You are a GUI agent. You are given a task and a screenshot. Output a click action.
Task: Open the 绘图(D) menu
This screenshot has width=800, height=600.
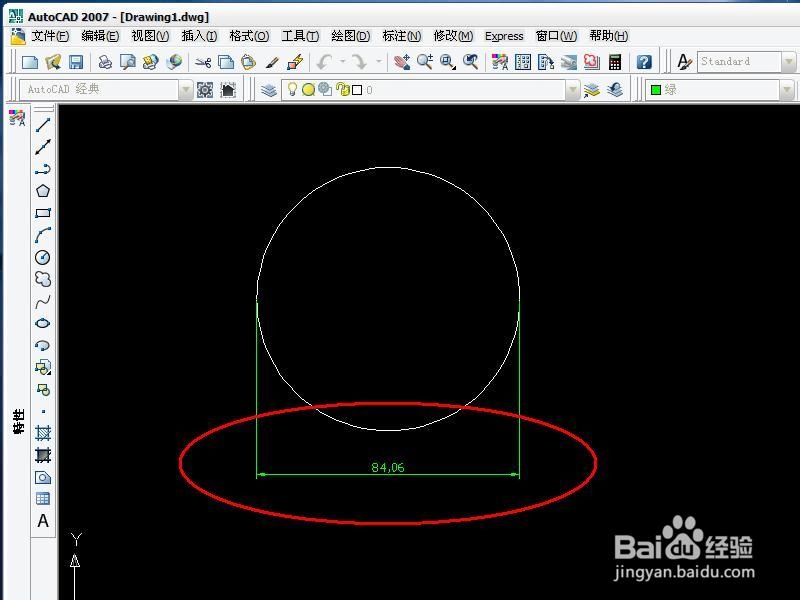coord(351,36)
